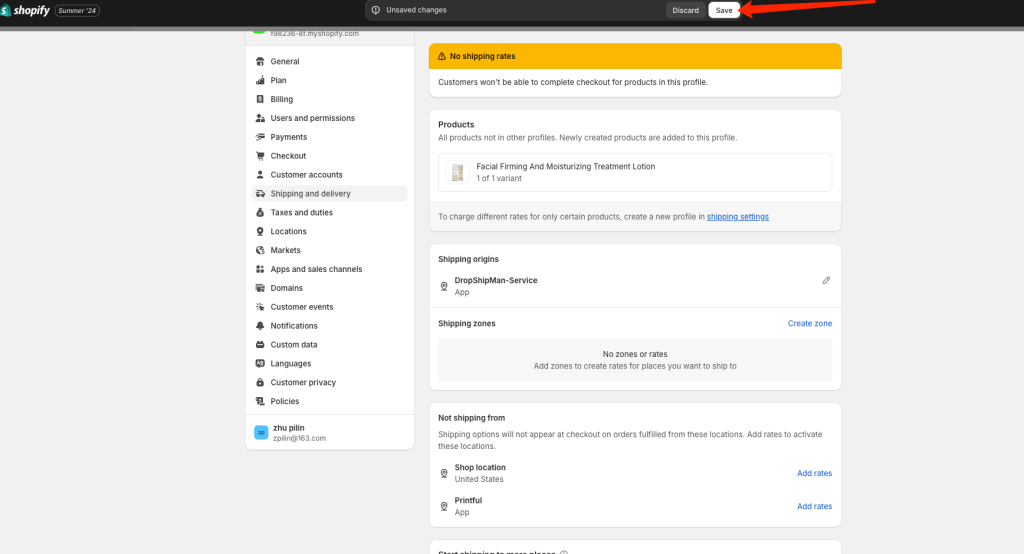
Task: Click the Payments icon in the sidebar
Action: tap(260, 137)
